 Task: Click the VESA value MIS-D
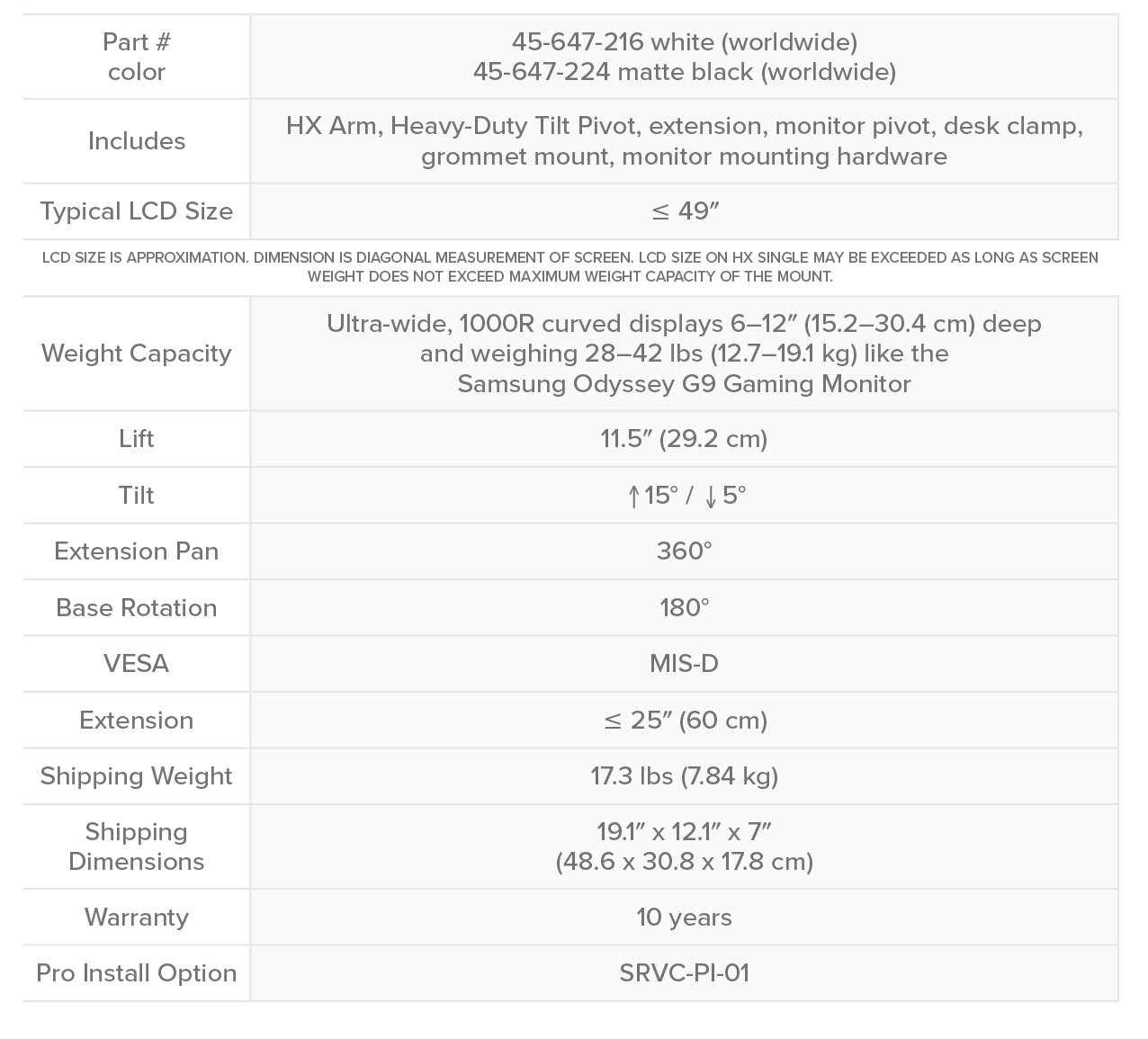(684, 664)
